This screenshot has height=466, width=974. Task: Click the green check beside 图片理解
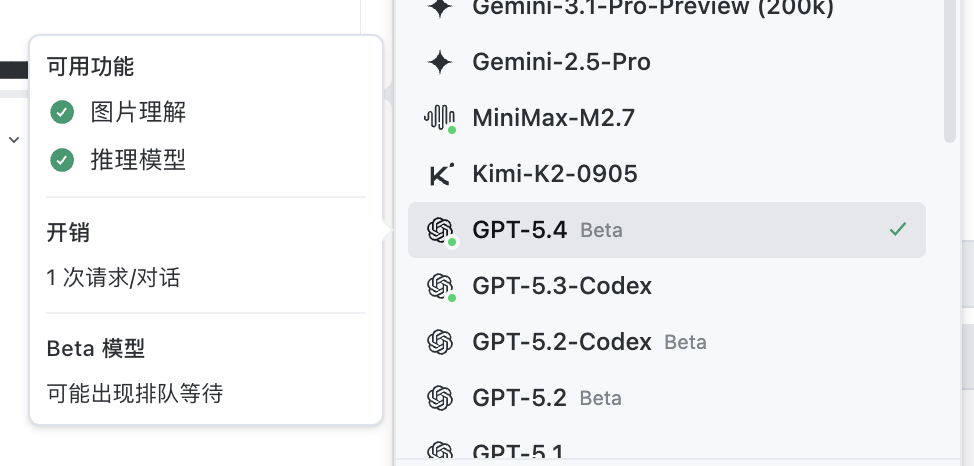pyautogui.click(x=62, y=112)
